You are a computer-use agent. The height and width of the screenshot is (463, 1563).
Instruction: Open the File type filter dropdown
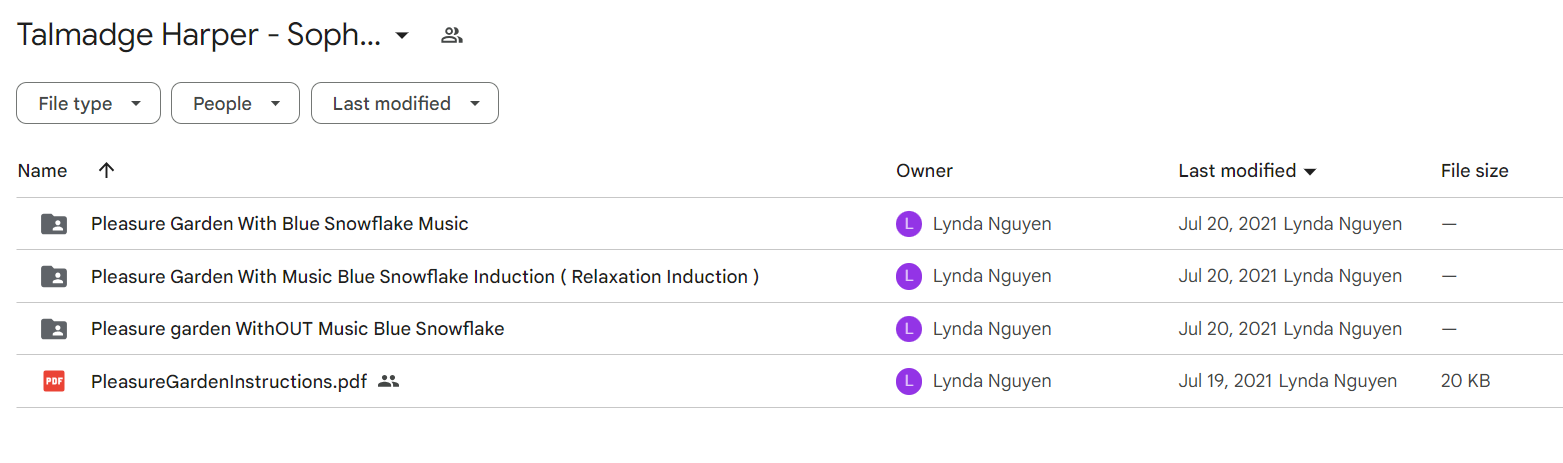point(88,103)
